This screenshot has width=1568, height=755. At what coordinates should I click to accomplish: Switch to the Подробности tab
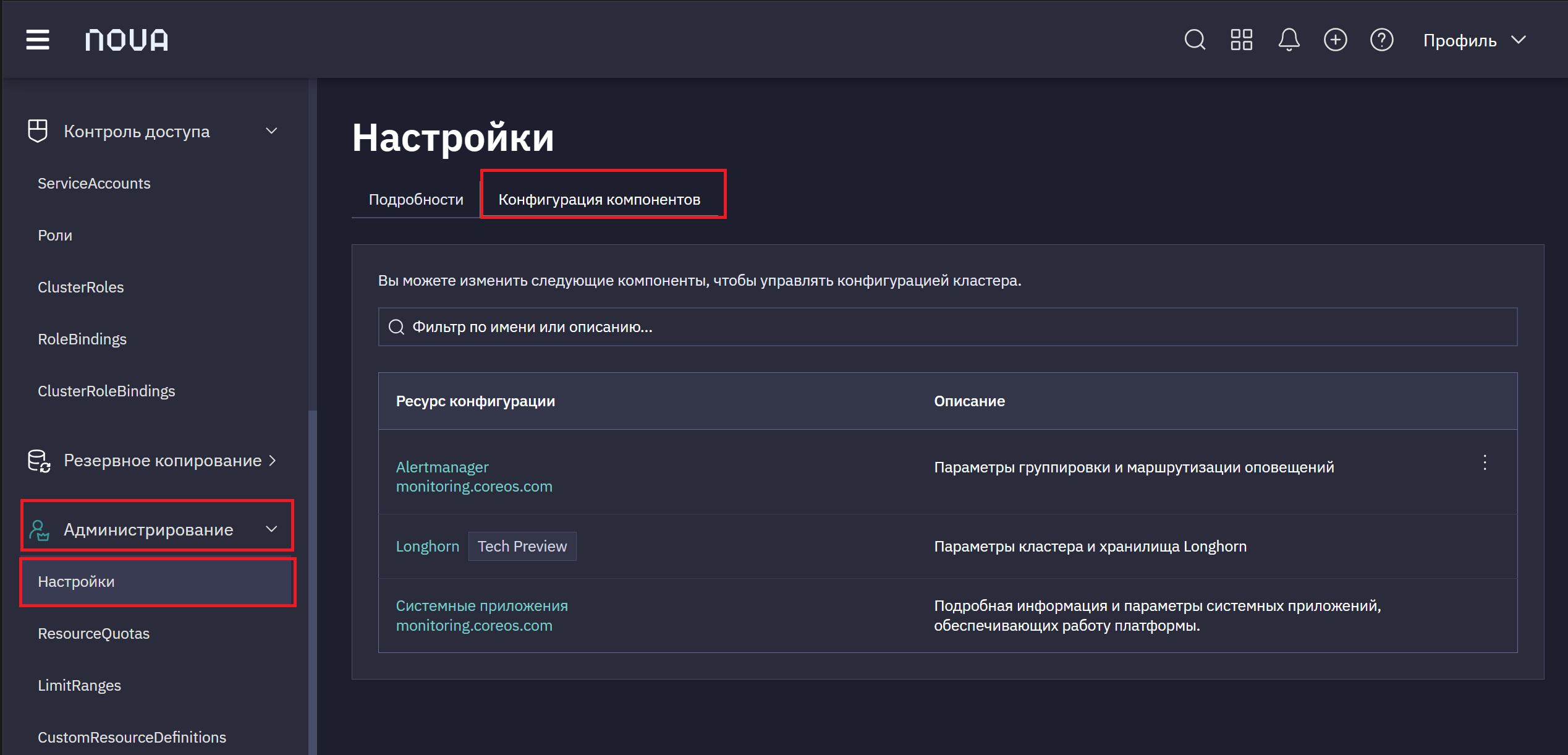pos(416,199)
